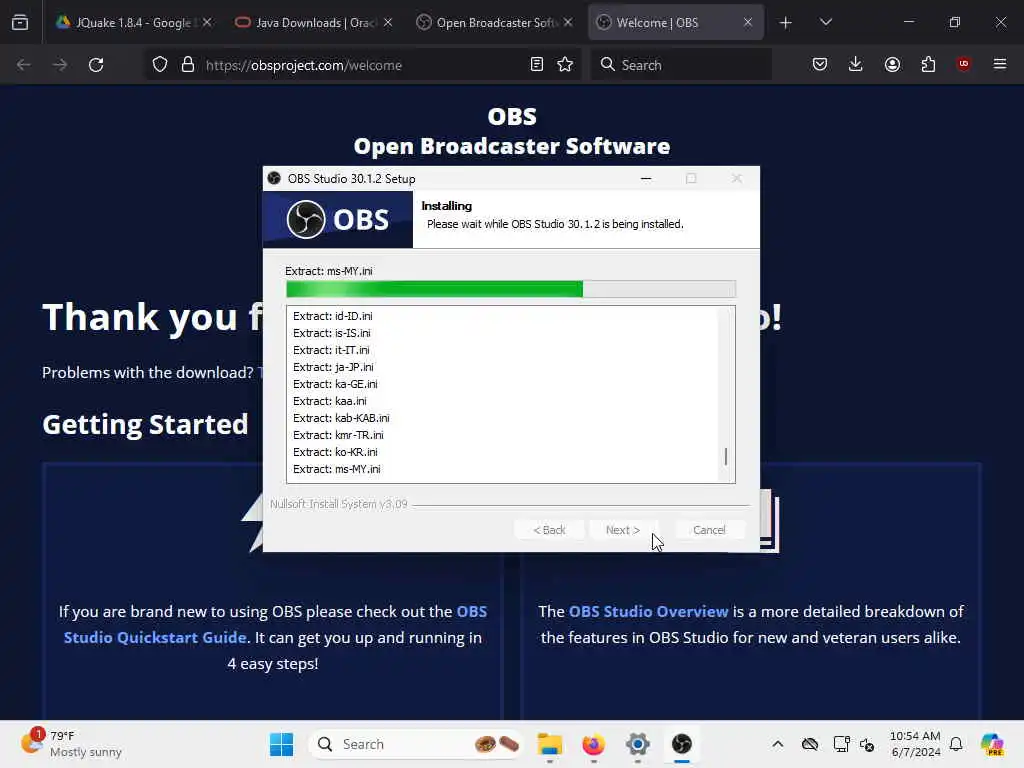Open the Firefox downloads panel

point(856,65)
